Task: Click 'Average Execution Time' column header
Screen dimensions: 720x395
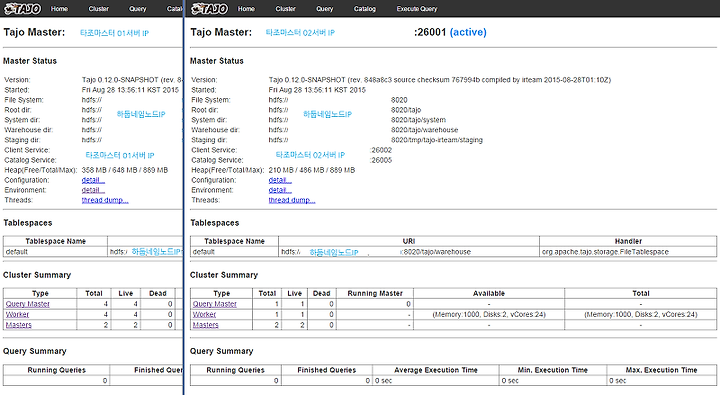Action: point(436,370)
